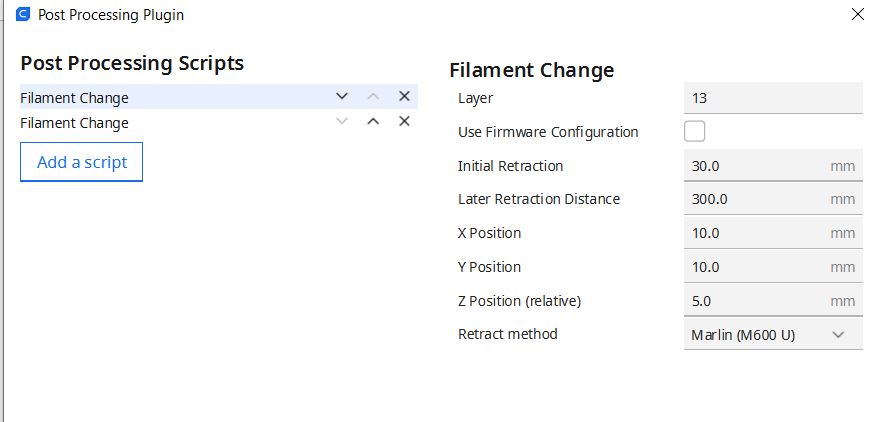The image size is (876, 422).
Task: Click the Cura logo in title bar
Action: point(23,15)
